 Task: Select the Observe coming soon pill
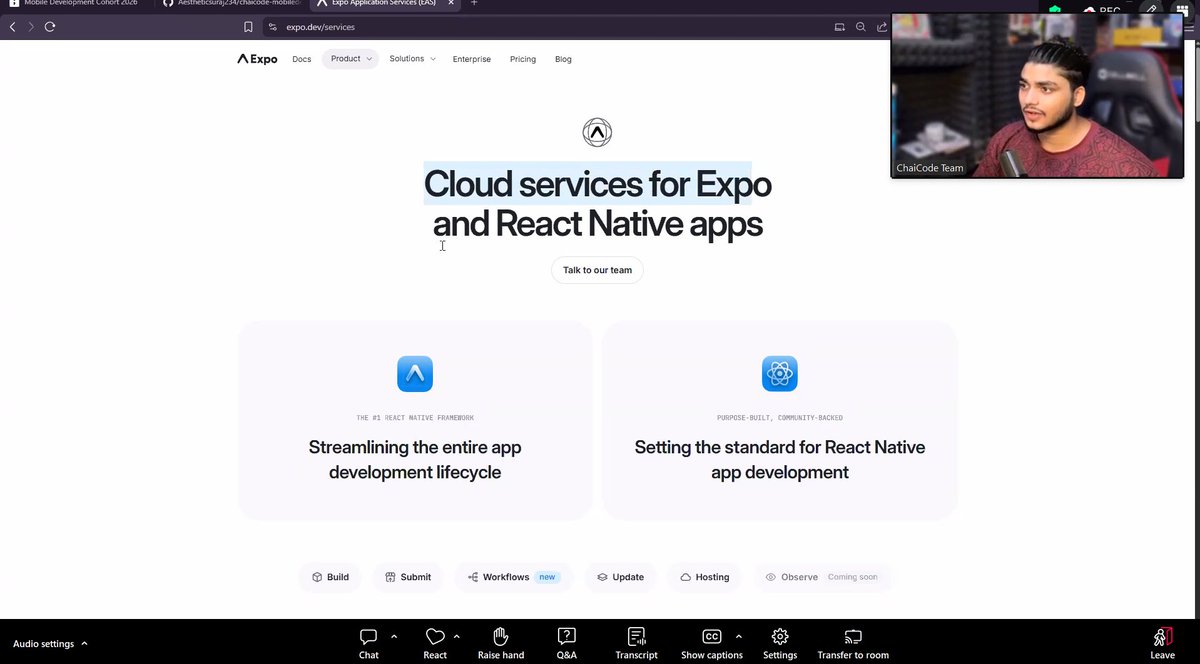822,577
